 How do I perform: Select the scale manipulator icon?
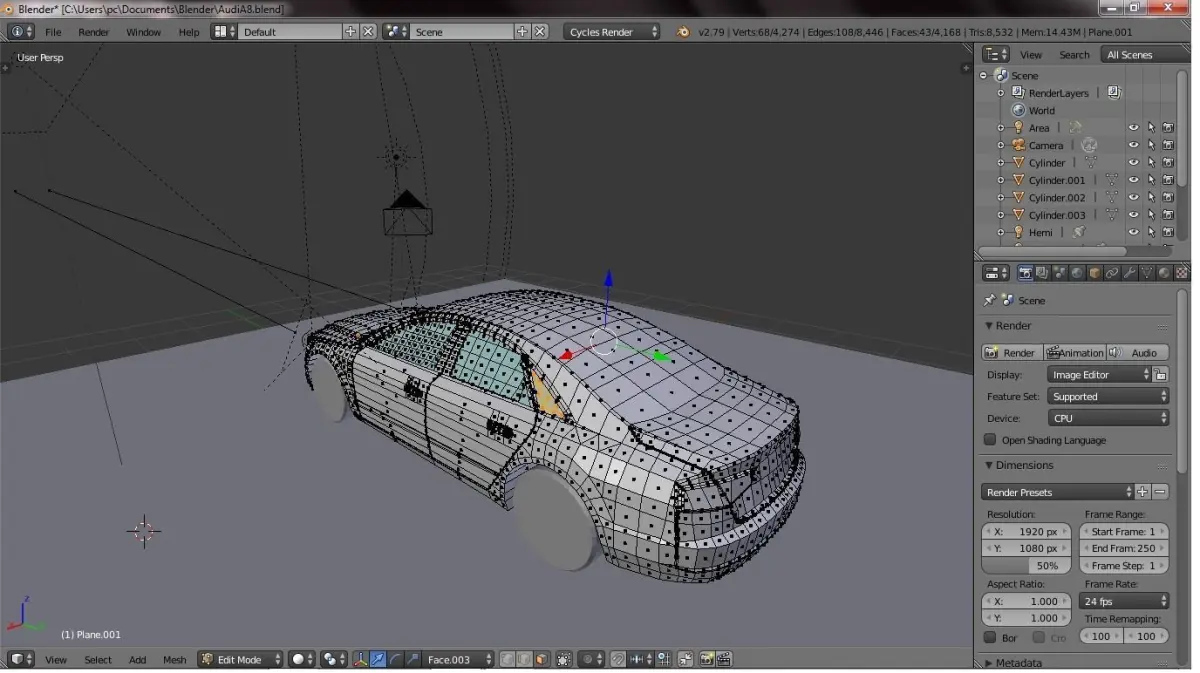point(413,660)
